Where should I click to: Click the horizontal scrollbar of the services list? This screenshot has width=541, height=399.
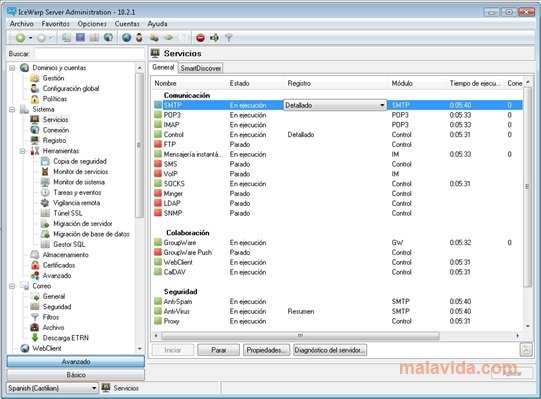point(300,335)
